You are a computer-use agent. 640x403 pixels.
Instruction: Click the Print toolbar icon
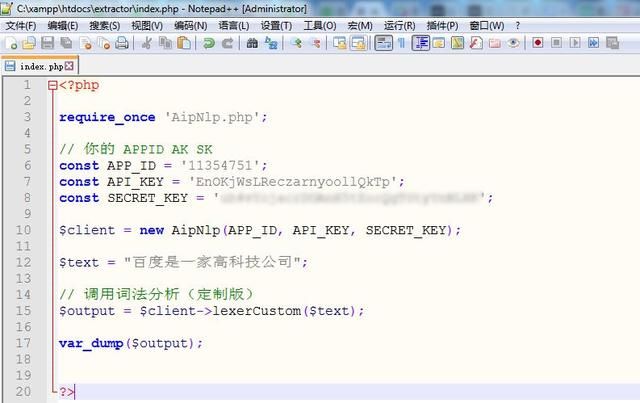(x=121, y=43)
